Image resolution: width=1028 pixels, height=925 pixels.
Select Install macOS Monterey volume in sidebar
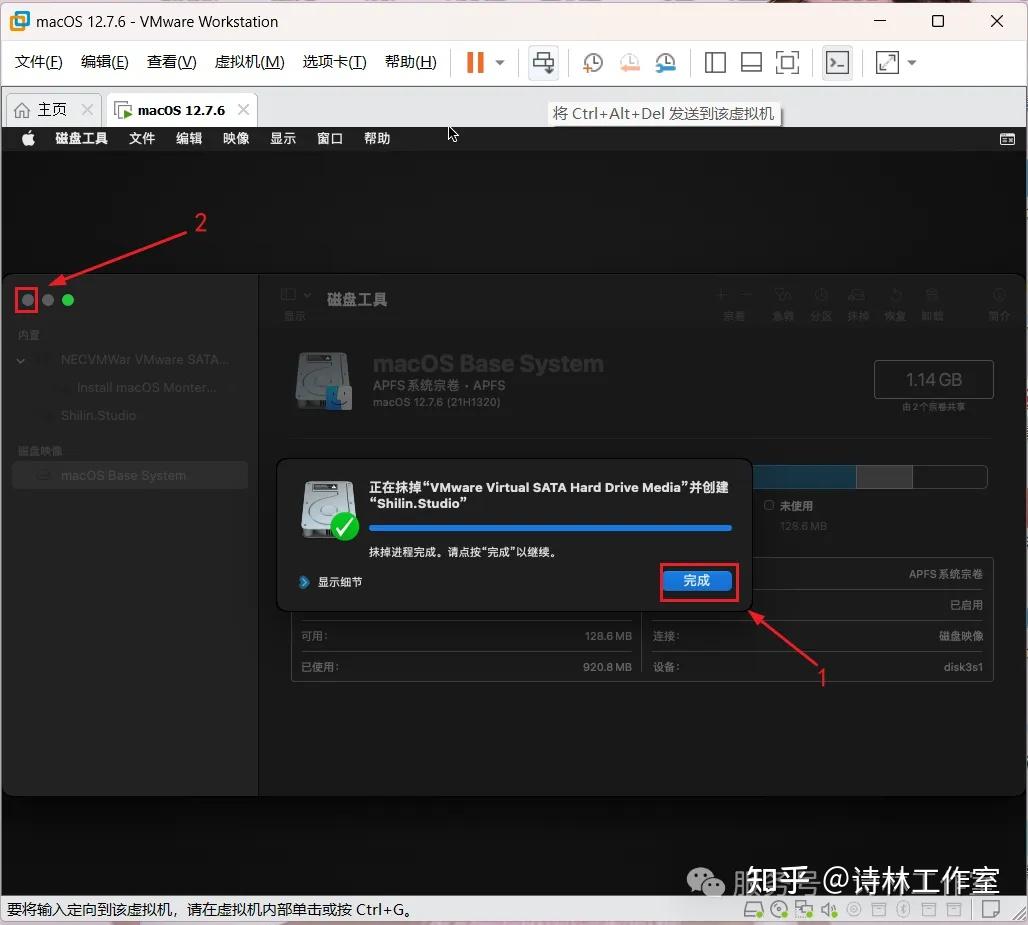click(x=146, y=387)
